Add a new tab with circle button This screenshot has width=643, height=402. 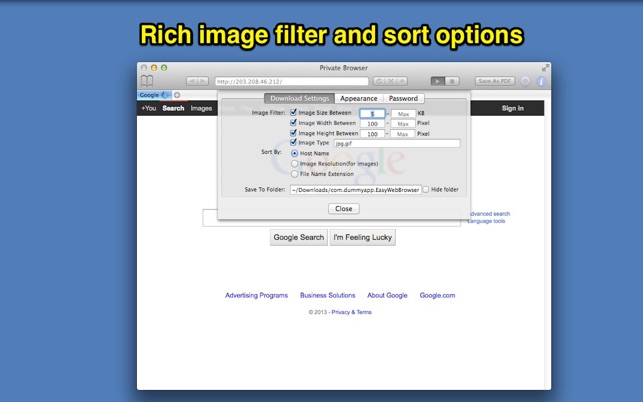[x=177, y=95]
